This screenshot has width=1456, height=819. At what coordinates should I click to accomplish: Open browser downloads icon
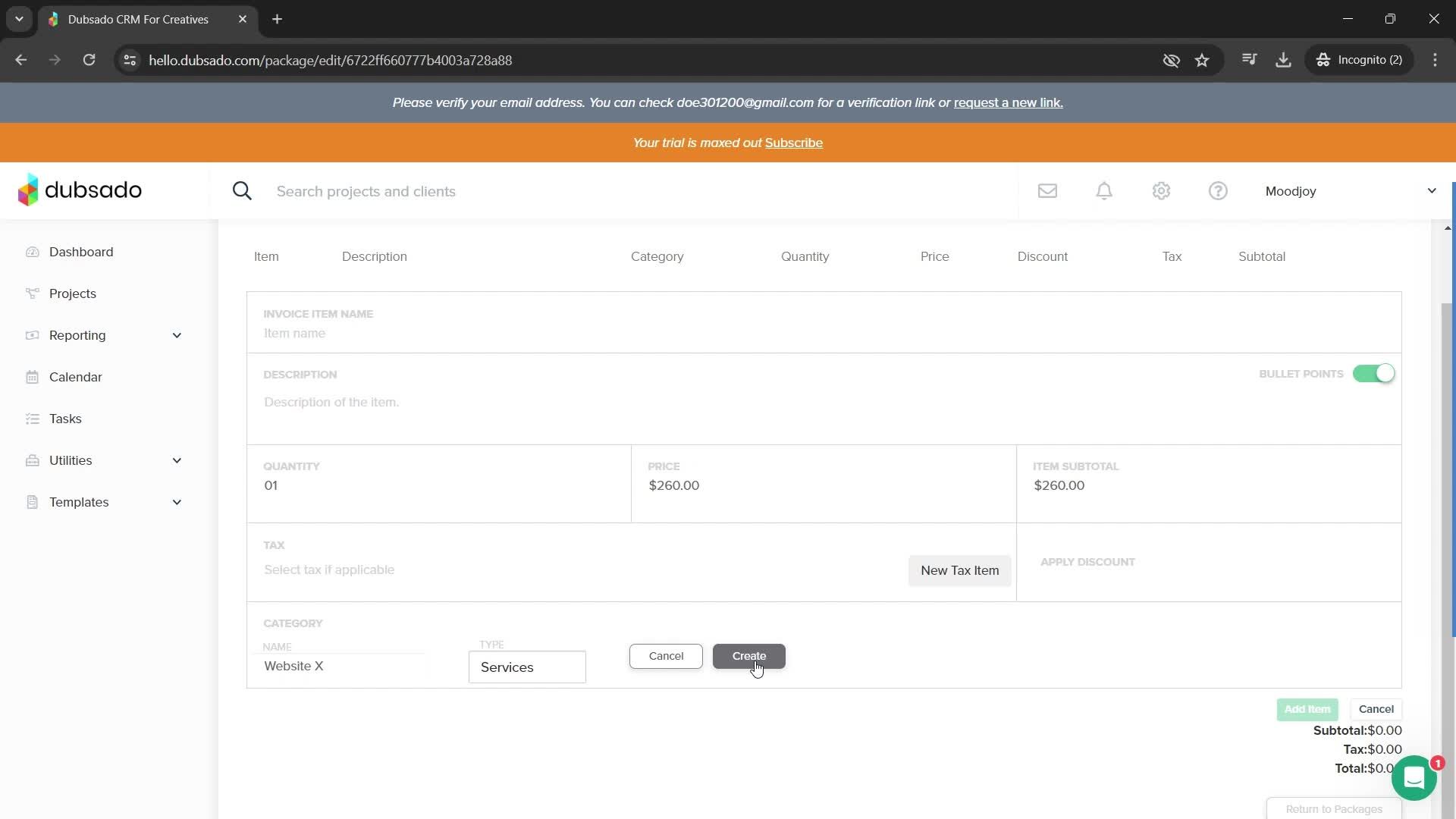click(1283, 60)
